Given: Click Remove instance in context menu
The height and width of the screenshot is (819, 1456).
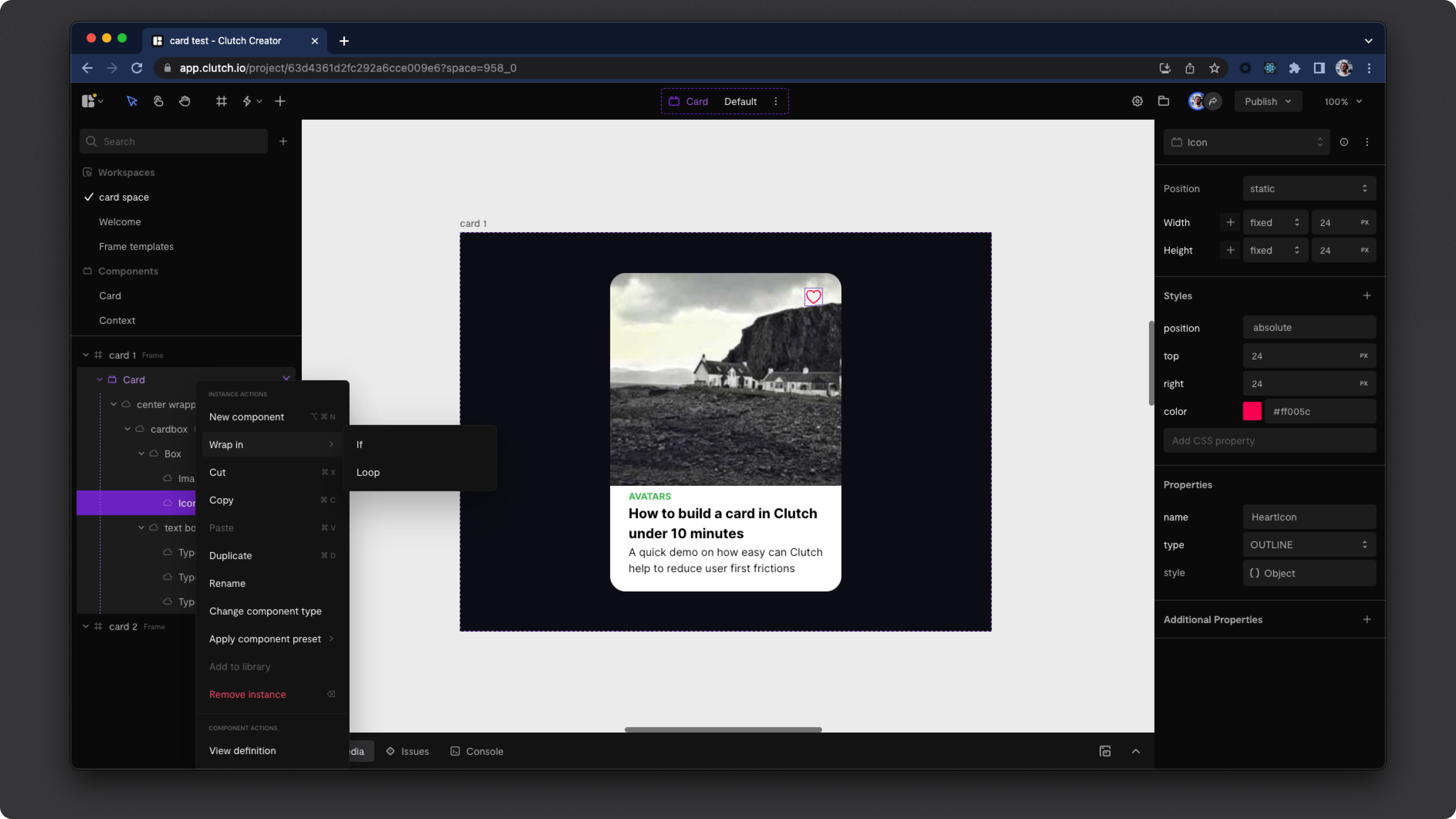Looking at the screenshot, I should pyautogui.click(x=248, y=695).
